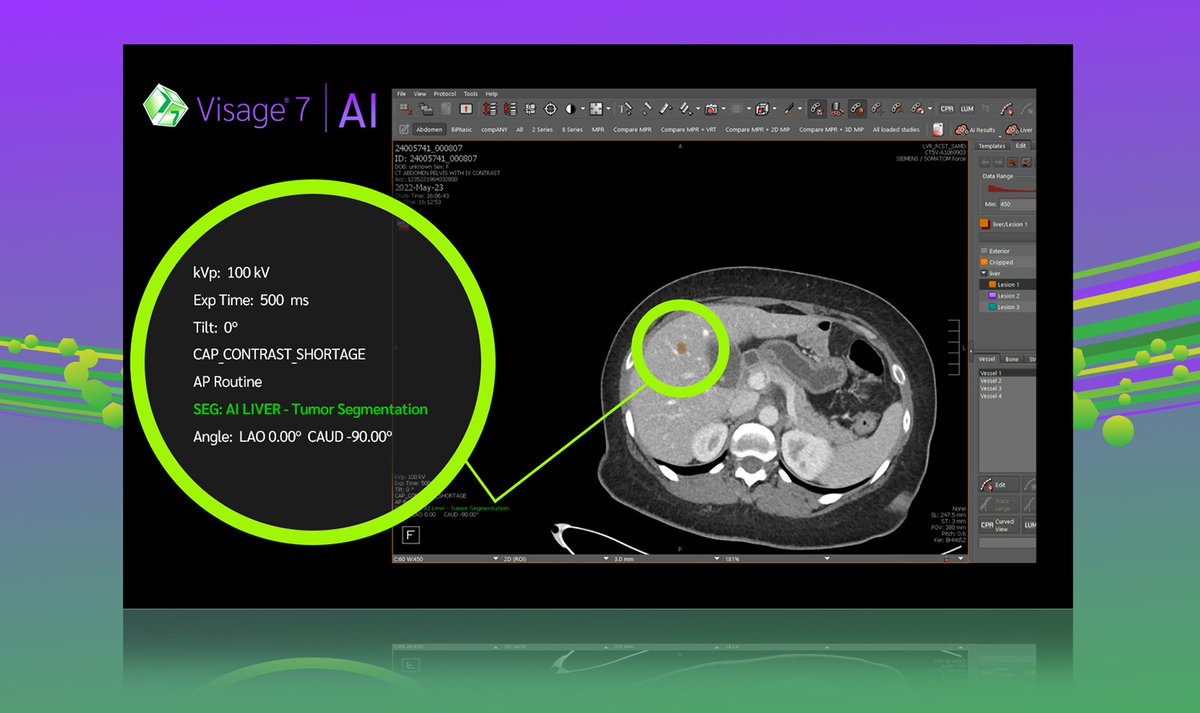Choose Compare MPR + 2D MIP layout

(757, 129)
